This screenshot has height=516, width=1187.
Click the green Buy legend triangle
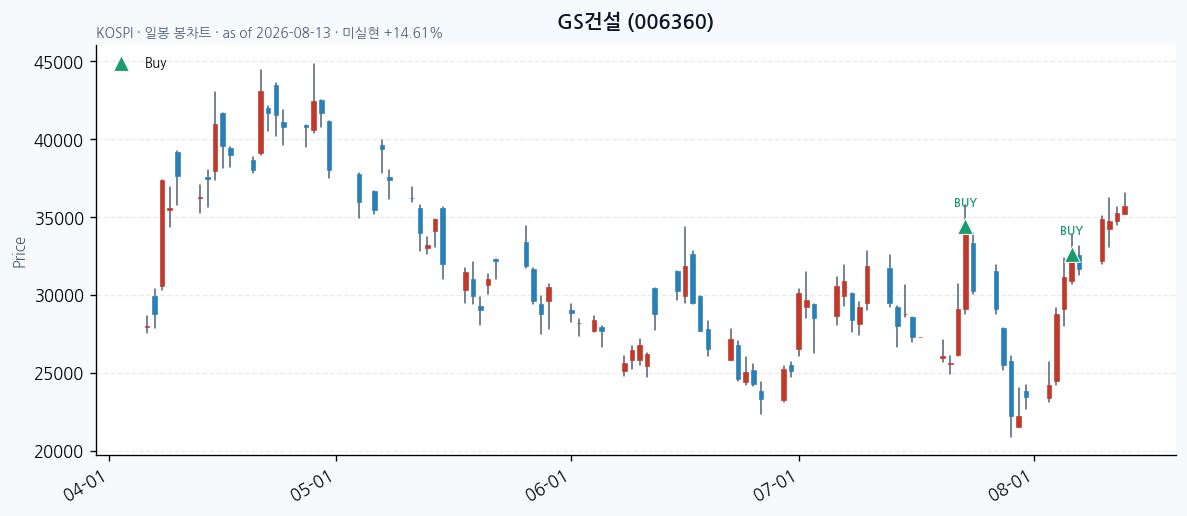coord(121,64)
